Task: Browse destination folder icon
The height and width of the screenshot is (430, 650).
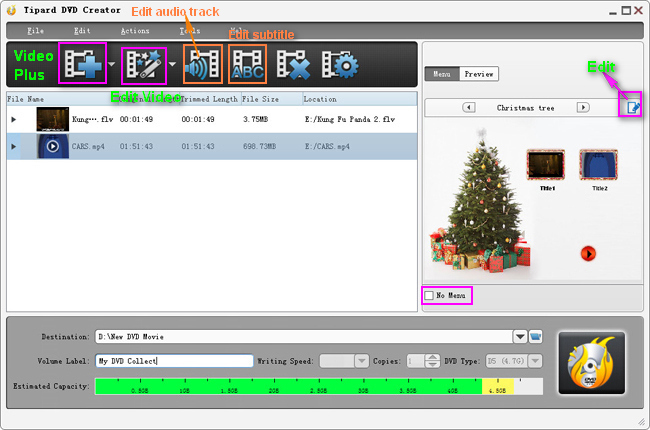Action: click(536, 336)
